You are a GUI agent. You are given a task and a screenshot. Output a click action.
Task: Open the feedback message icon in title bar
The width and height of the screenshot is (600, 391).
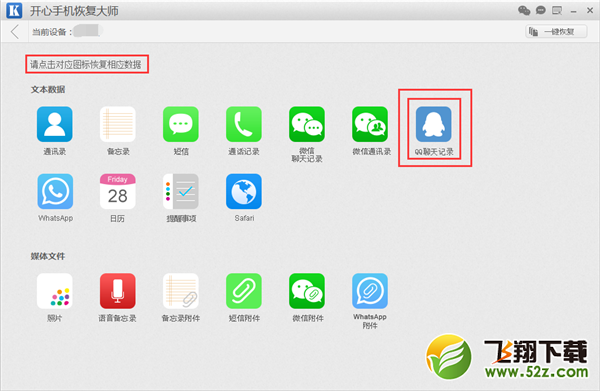pos(557,10)
